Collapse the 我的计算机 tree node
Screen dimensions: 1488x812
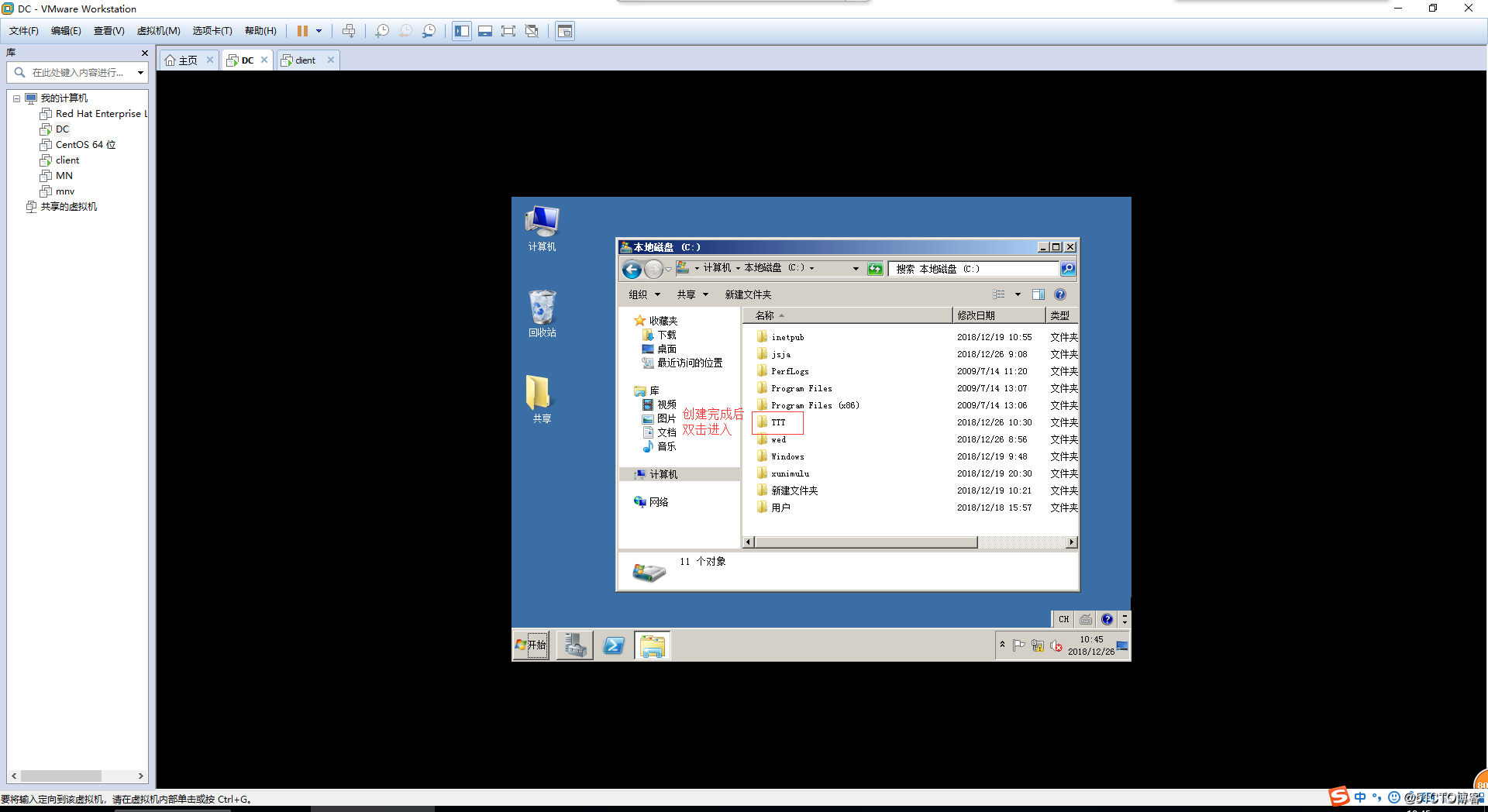(16, 98)
